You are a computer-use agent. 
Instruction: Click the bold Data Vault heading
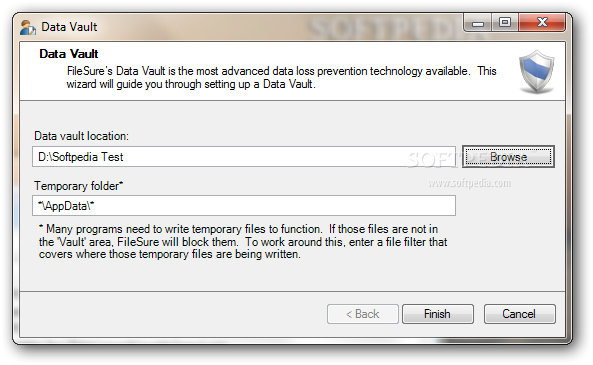(x=68, y=54)
